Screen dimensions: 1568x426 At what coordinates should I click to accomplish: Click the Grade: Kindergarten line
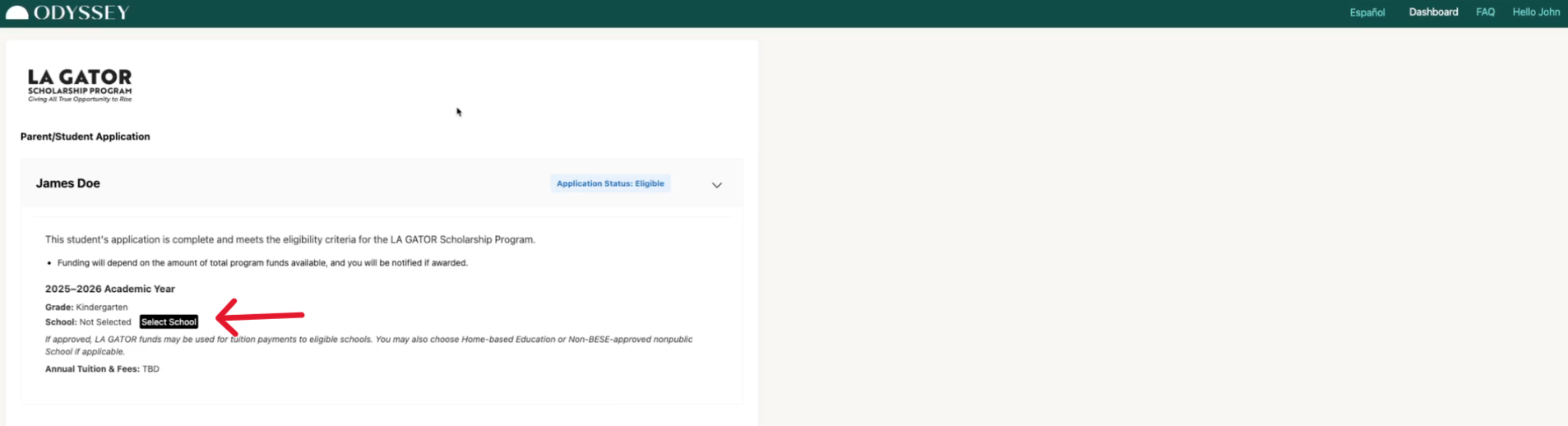(86, 307)
